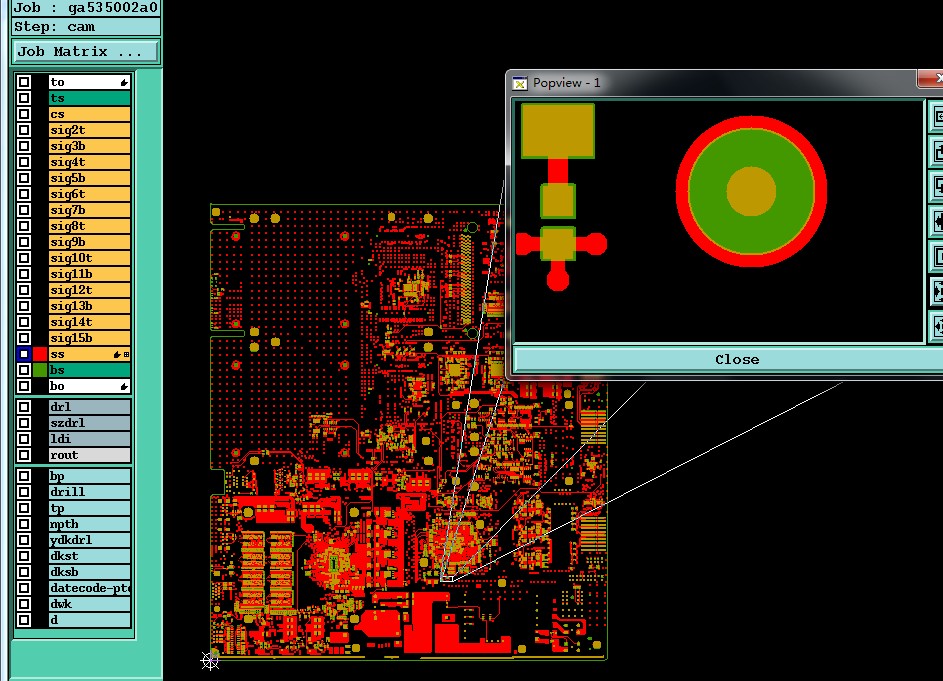The height and width of the screenshot is (681, 943).
Task: Select the 'drl' layer name
Action: [x=89, y=407]
